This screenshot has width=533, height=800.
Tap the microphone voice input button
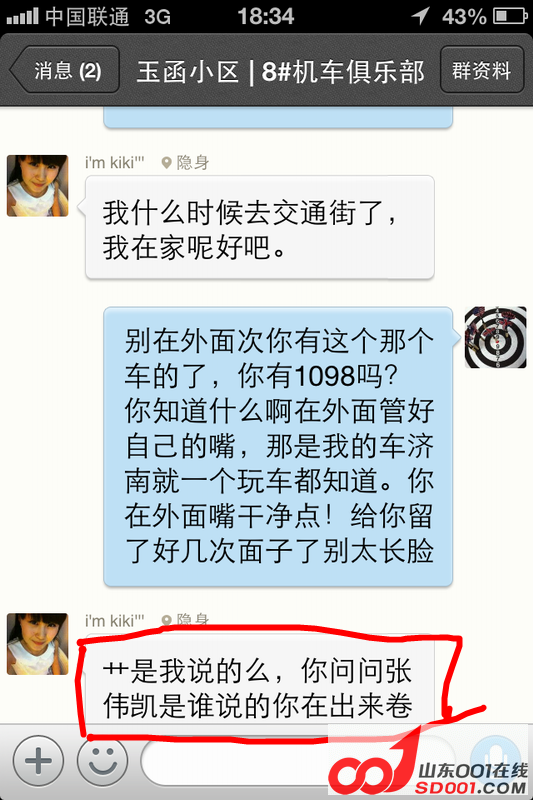click(x=495, y=759)
